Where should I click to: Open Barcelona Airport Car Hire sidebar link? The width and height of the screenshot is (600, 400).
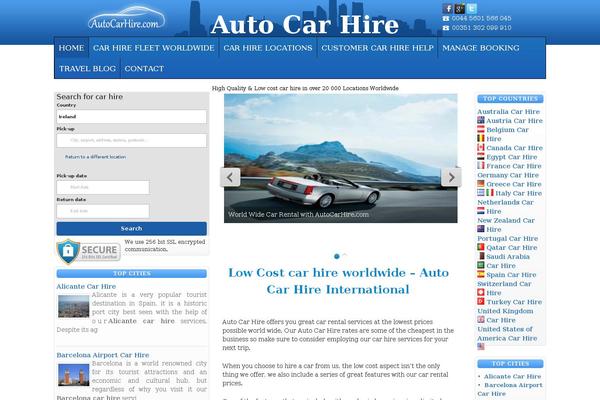point(510,389)
